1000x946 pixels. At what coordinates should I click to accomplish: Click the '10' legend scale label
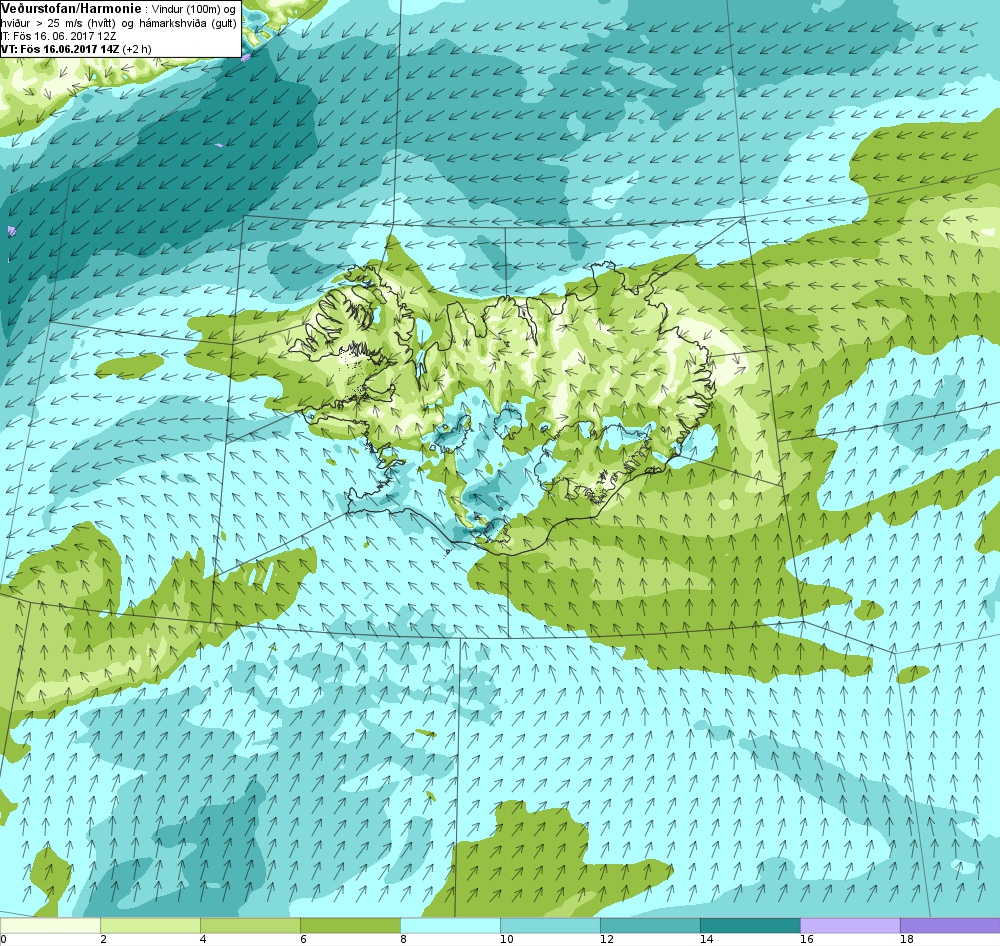tap(506, 939)
